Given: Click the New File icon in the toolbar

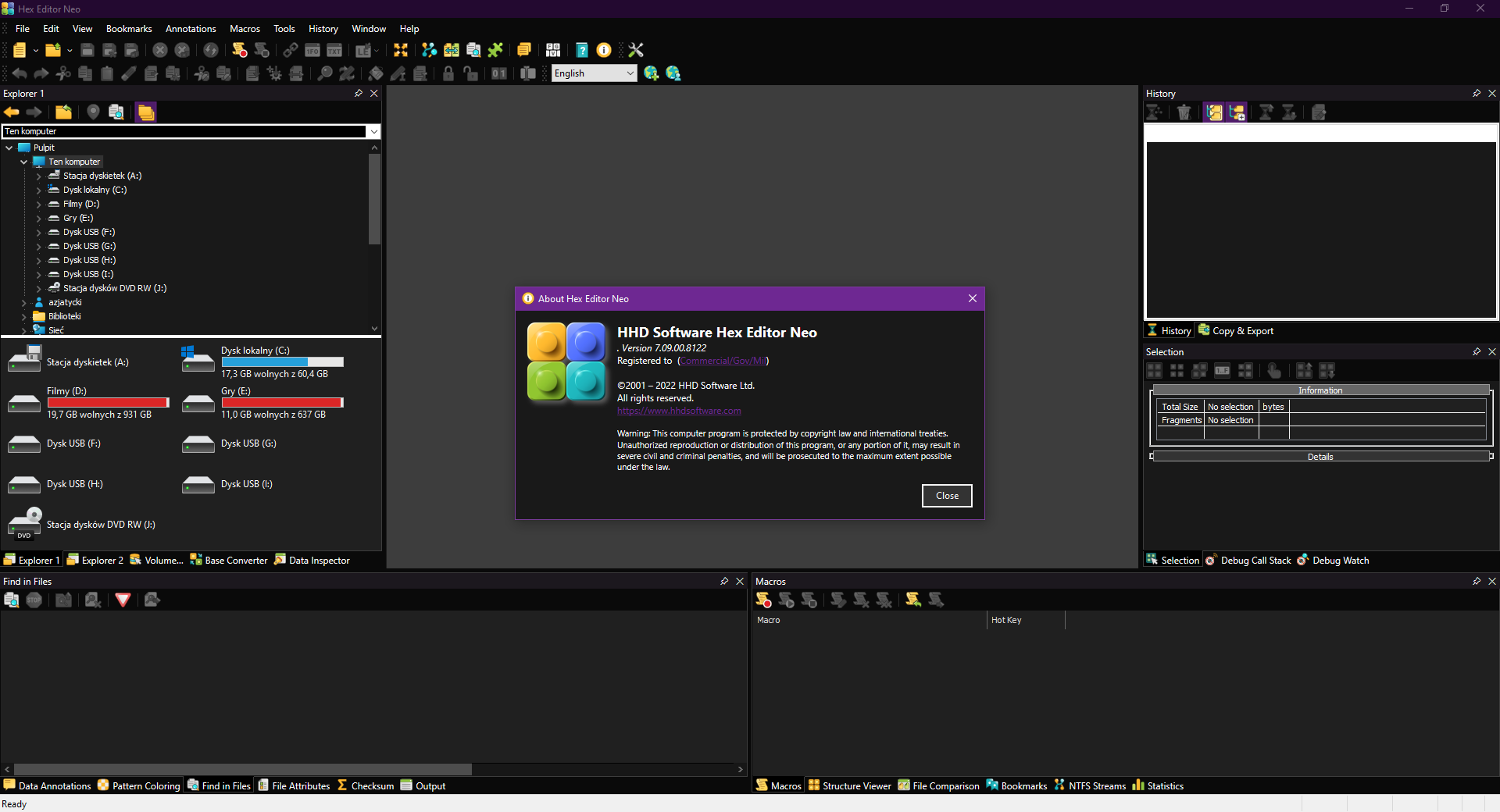Looking at the screenshot, I should [20, 50].
